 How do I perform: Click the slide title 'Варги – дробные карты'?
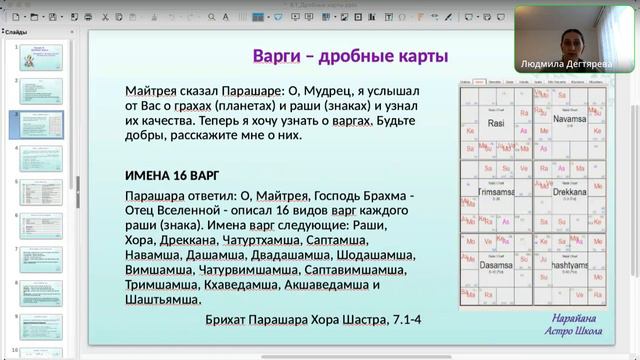click(x=350, y=56)
